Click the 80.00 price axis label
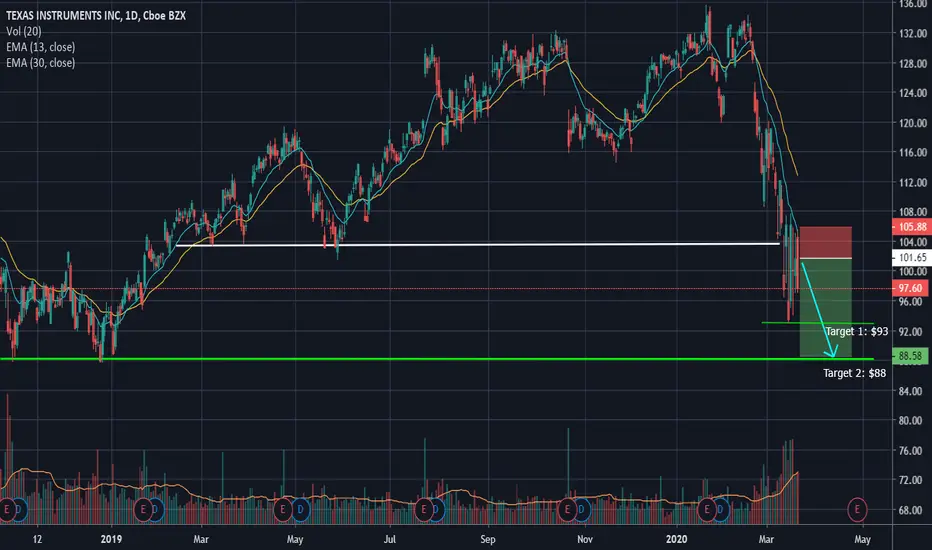932x550 pixels. 913,420
